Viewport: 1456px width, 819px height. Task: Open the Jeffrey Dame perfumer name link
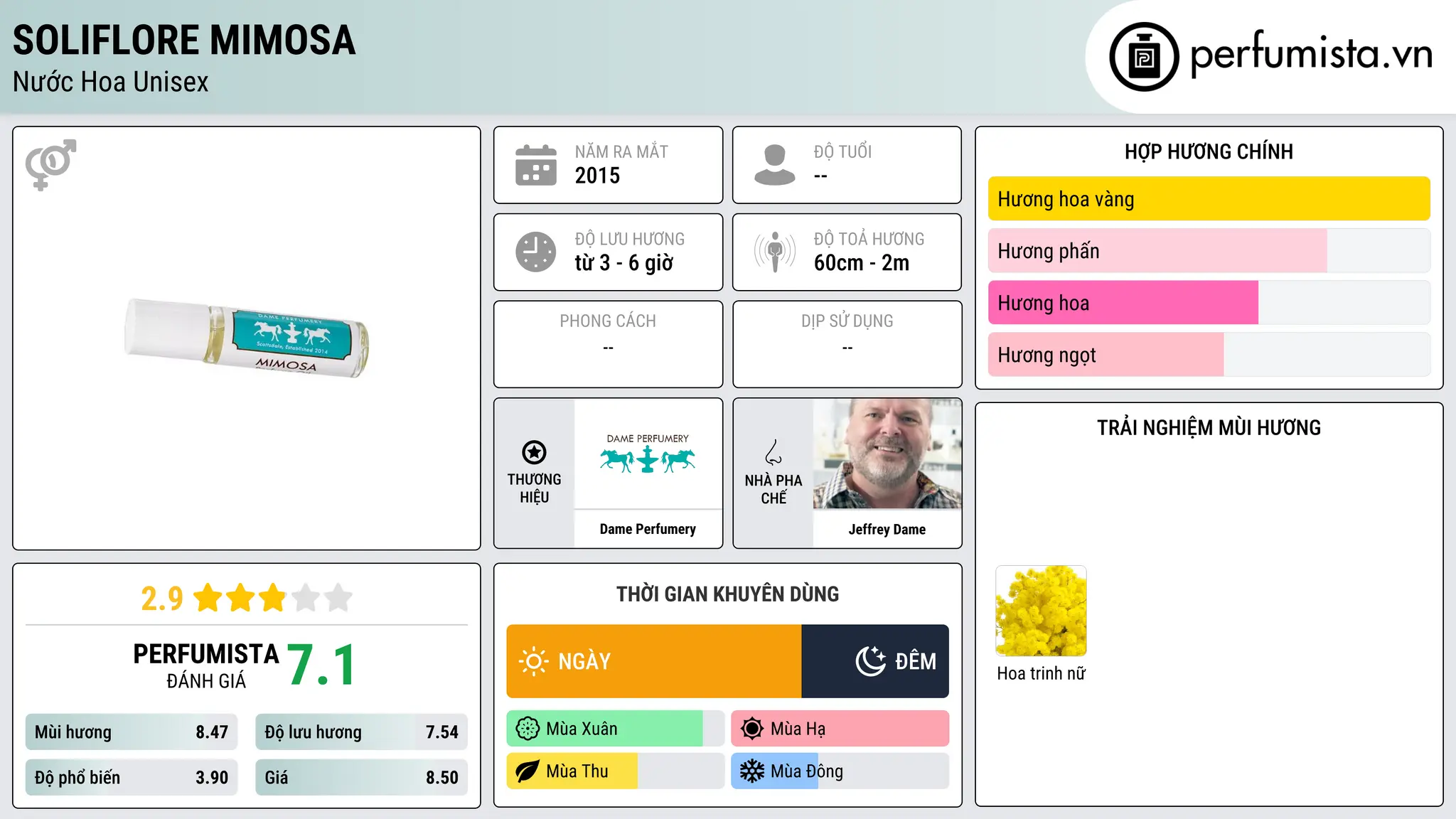click(x=887, y=529)
